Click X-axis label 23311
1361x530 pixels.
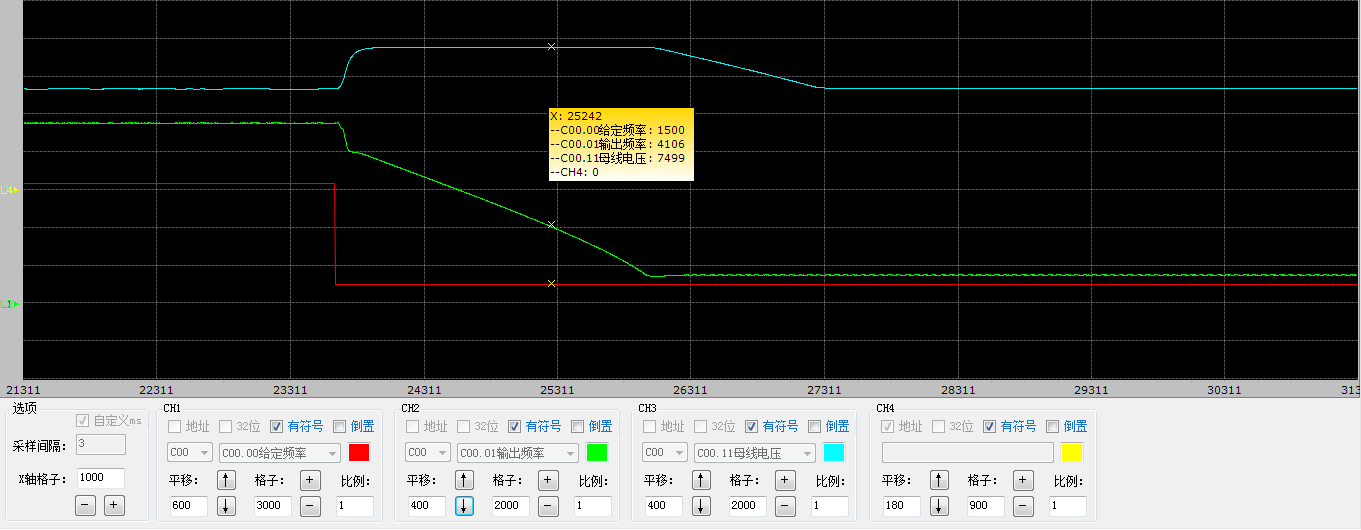[x=290, y=390]
